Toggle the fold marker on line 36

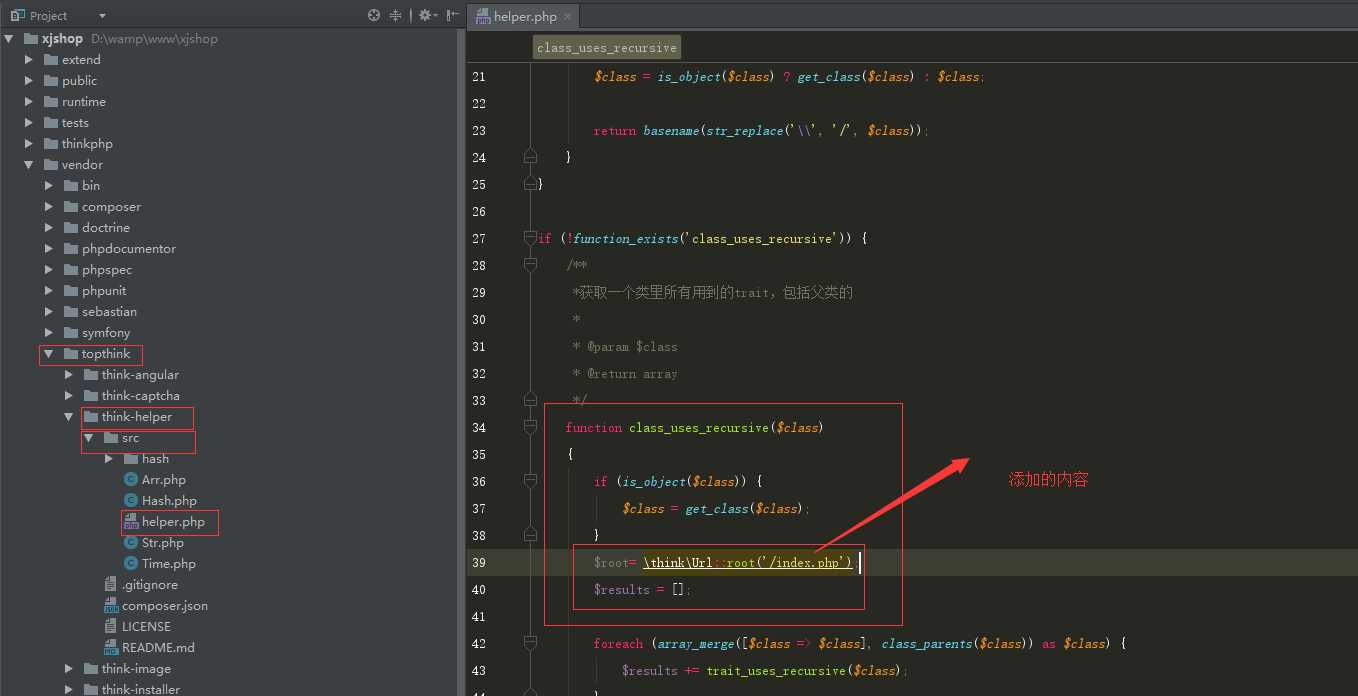pos(530,481)
